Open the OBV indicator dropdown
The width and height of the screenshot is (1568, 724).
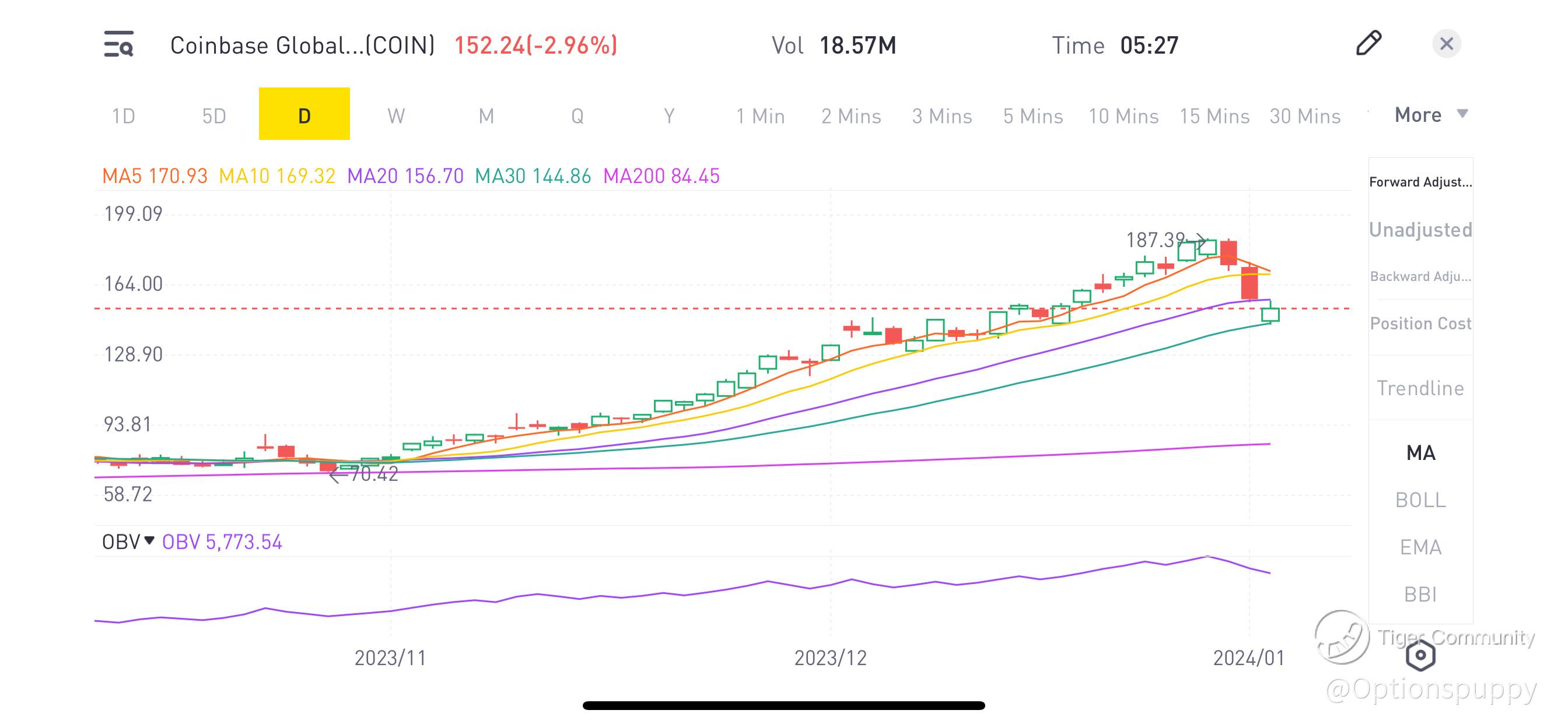[x=128, y=542]
